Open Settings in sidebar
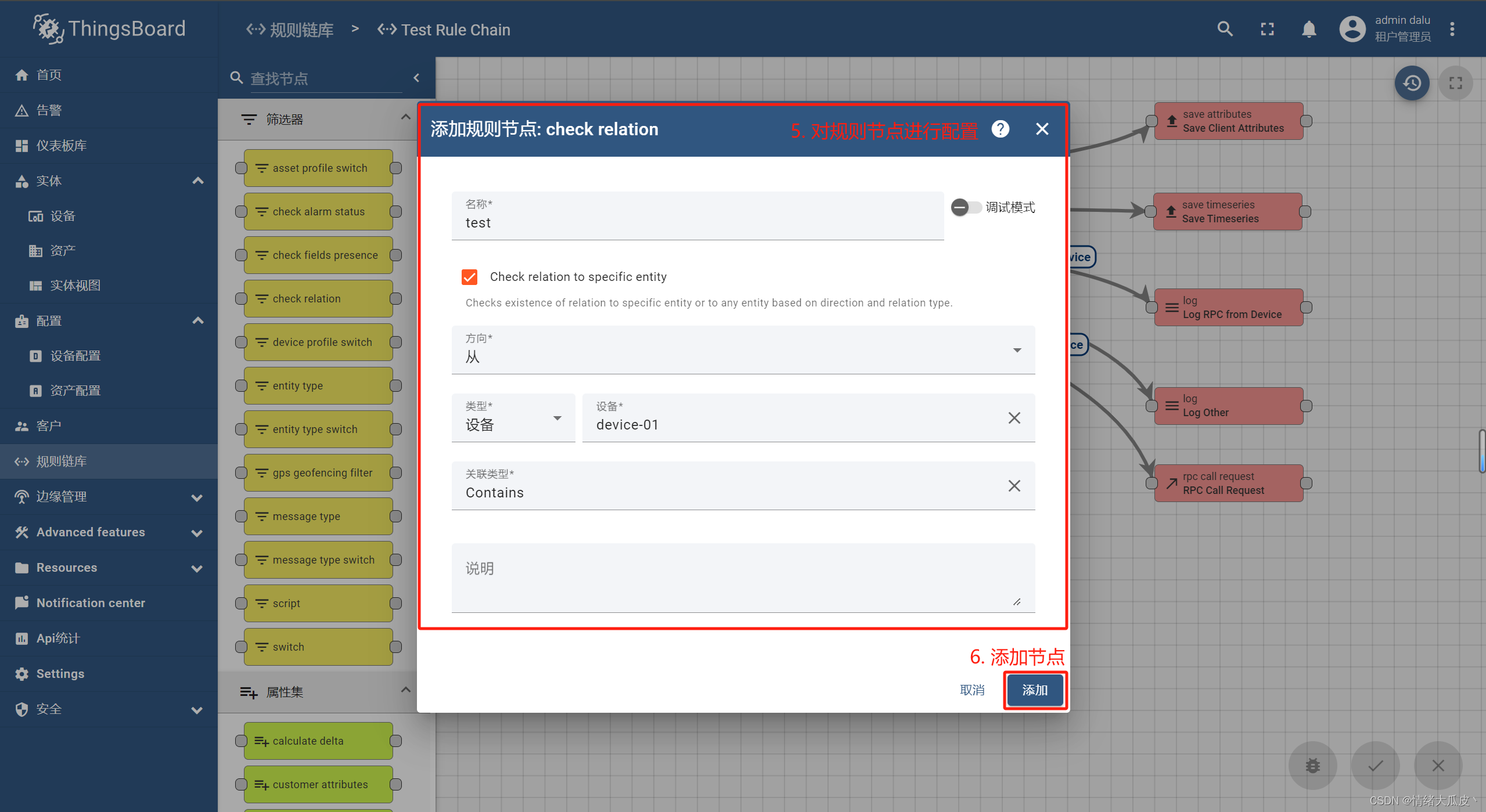Screen dimensions: 1486x812 click(109, 674)
